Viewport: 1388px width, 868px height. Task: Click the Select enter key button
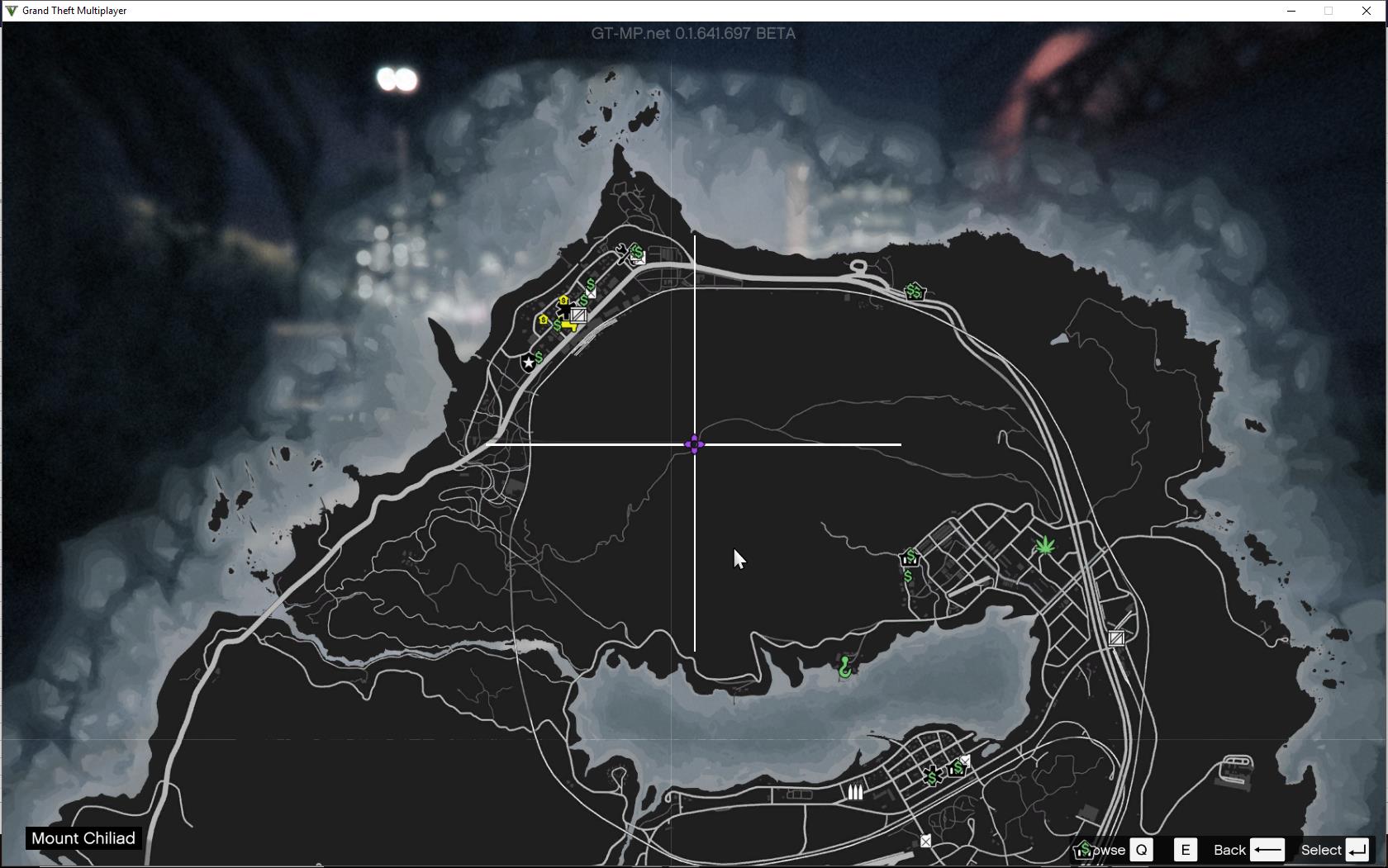tap(1357, 850)
